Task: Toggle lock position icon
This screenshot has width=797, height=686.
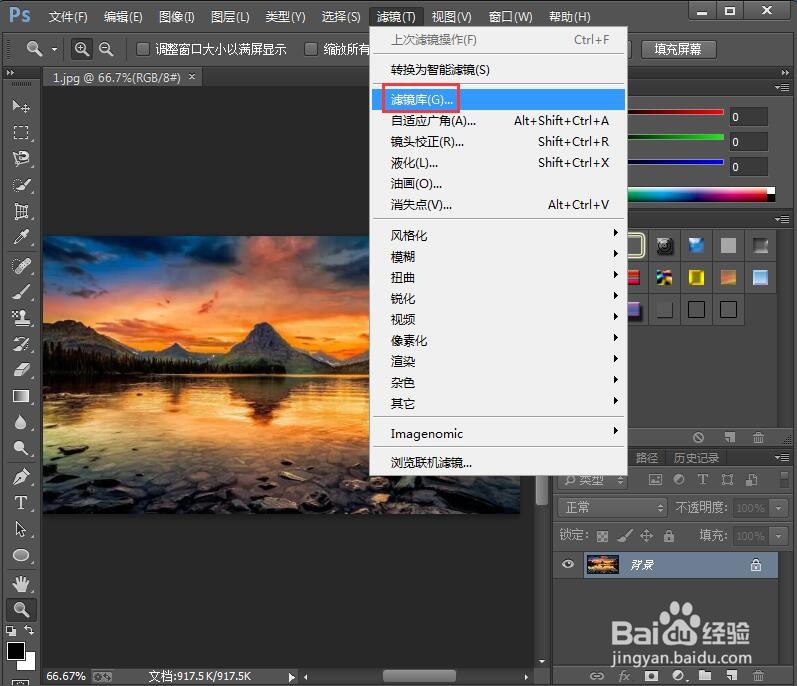Action: (x=647, y=536)
